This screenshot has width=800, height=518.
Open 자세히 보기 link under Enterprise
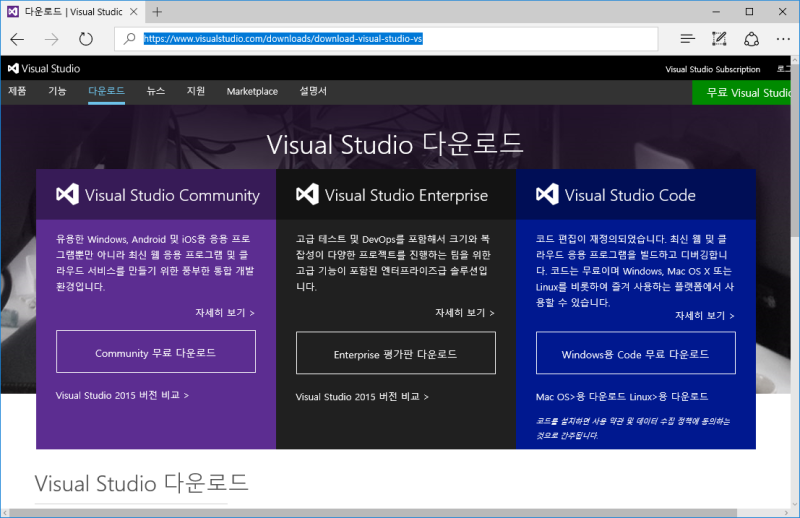465,313
